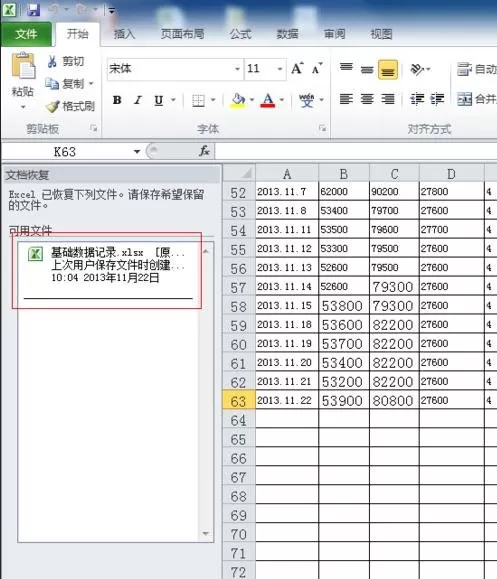497x579 pixels.
Task: Center text horizontally
Action: [367, 99]
